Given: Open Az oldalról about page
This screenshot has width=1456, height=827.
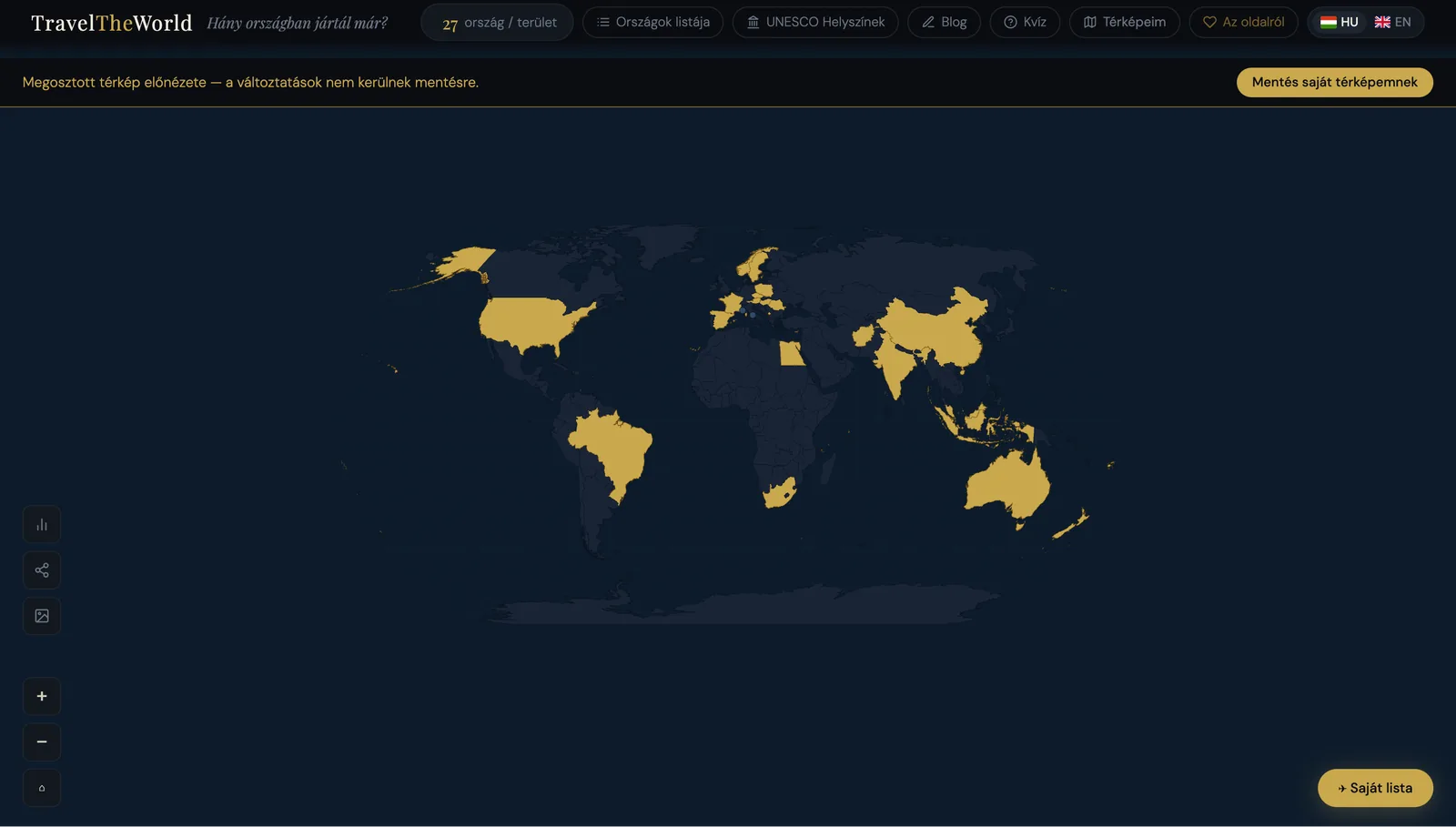Looking at the screenshot, I should coord(1243,22).
